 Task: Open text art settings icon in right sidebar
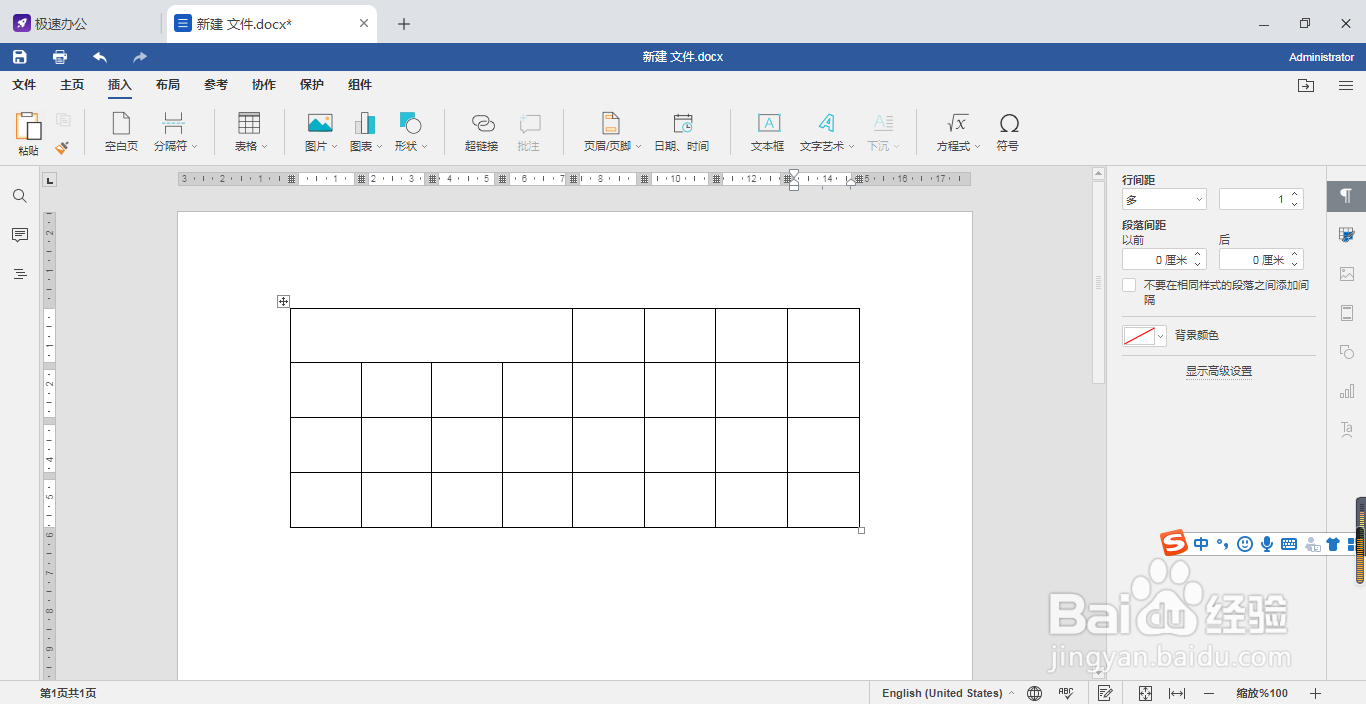pyautogui.click(x=1346, y=429)
